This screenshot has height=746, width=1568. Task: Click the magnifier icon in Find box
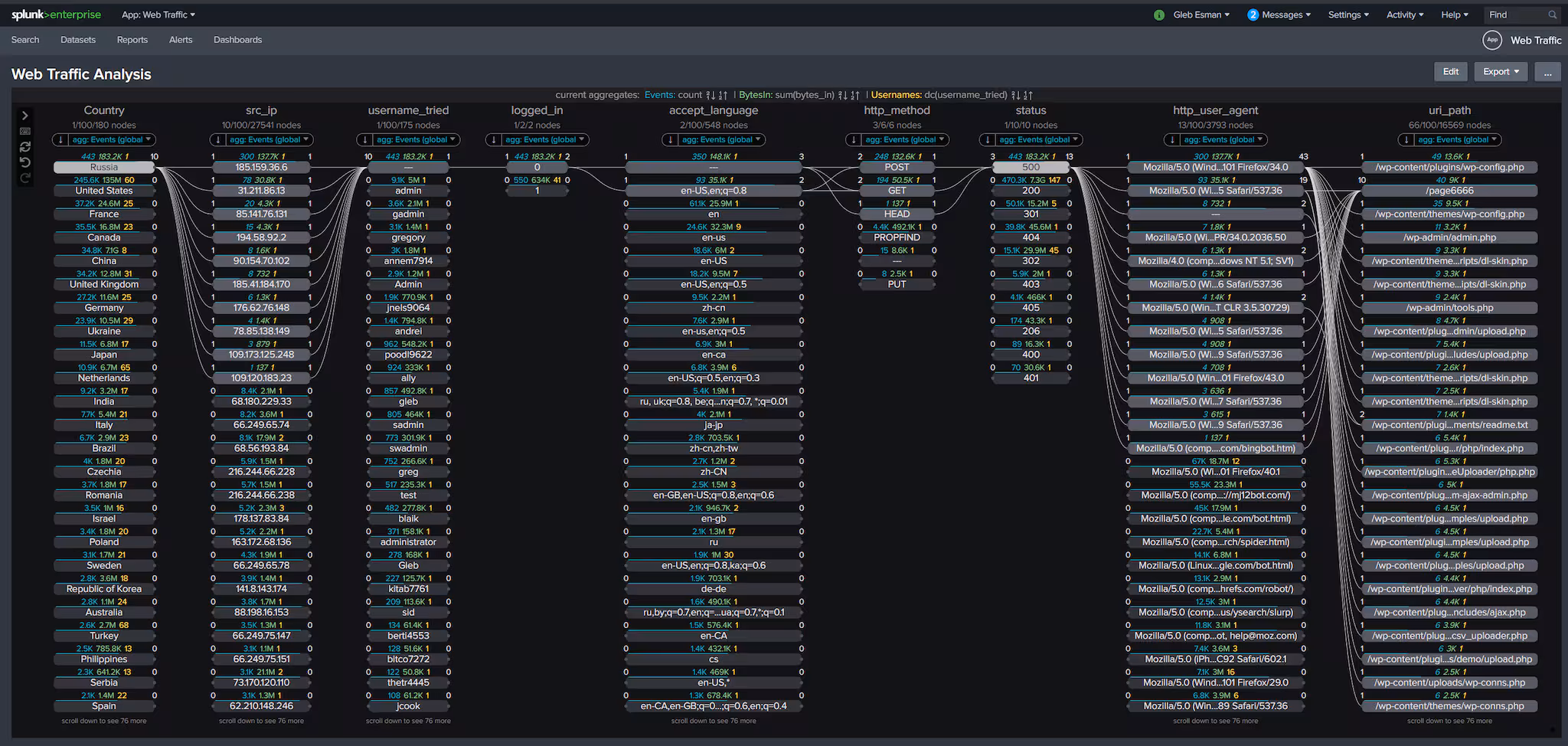pos(1553,15)
